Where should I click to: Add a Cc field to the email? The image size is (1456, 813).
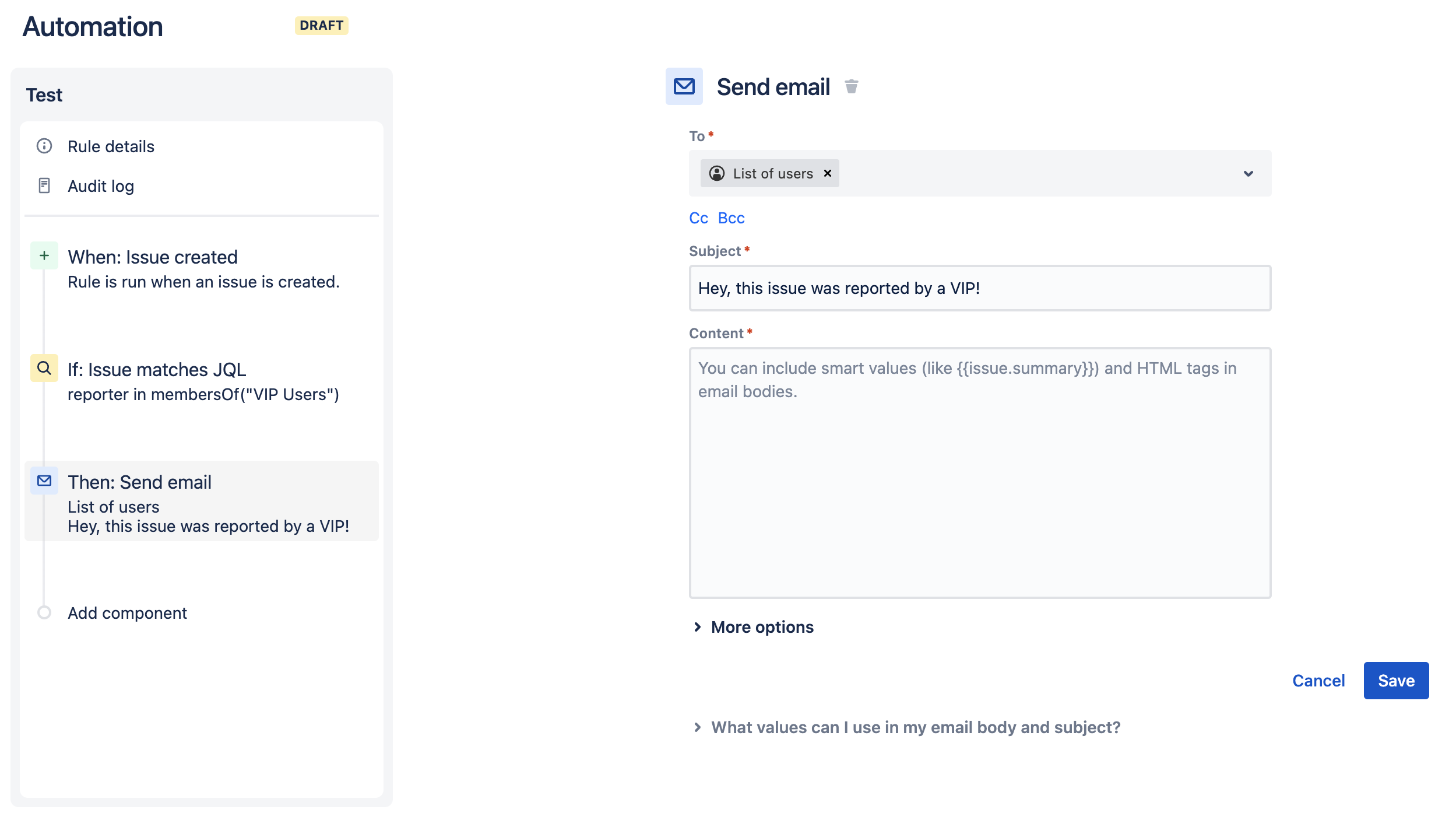pyautogui.click(x=698, y=218)
